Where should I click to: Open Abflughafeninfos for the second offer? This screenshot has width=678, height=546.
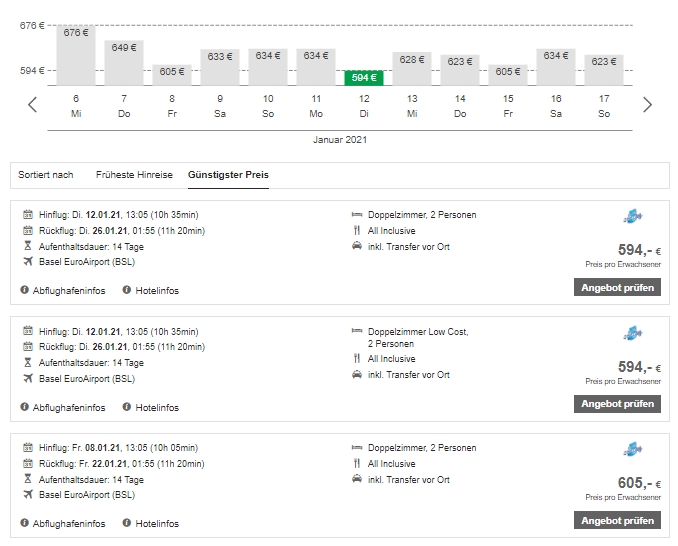(x=68, y=407)
